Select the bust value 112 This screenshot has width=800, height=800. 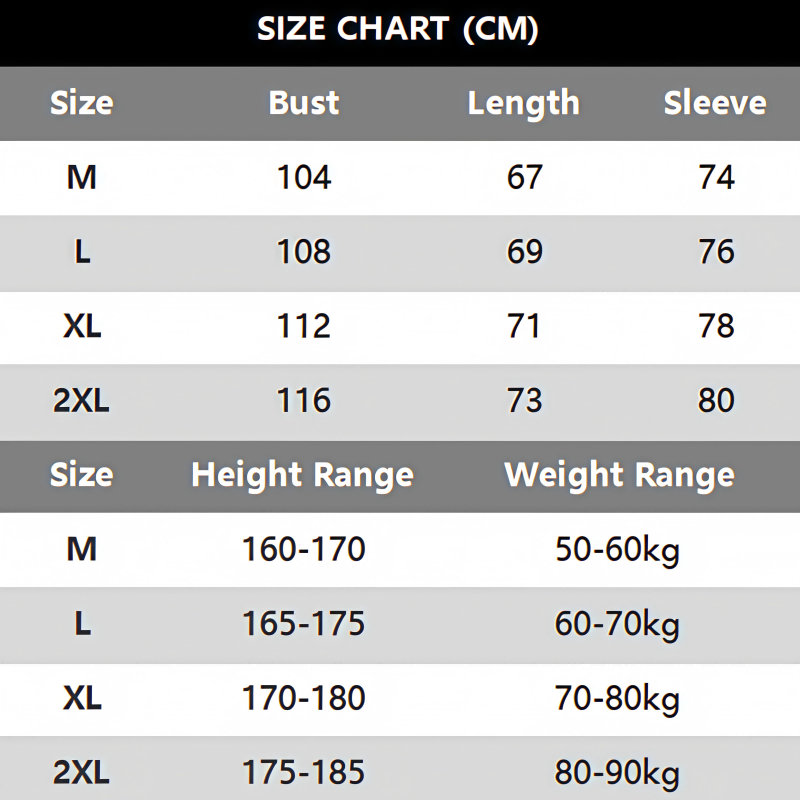coord(304,326)
